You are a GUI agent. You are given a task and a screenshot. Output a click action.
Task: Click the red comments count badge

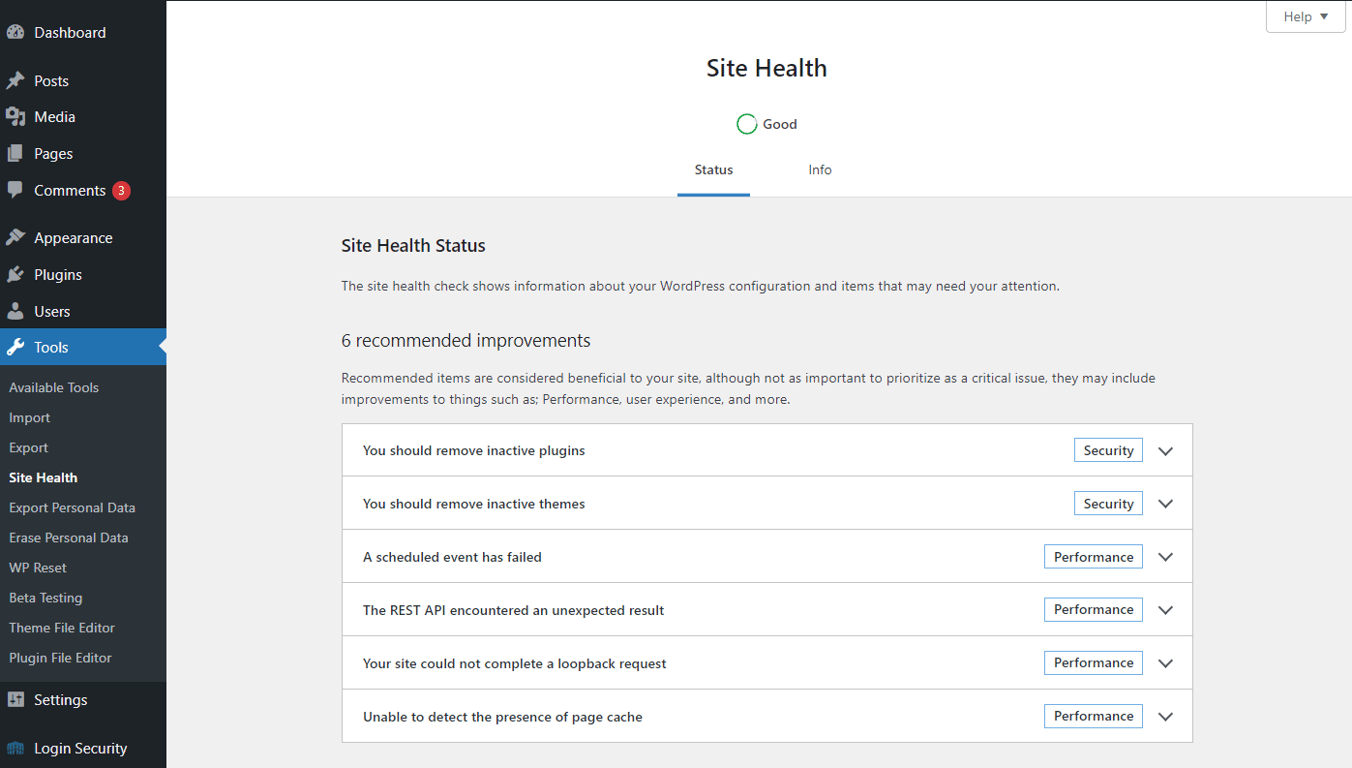[x=122, y=190]
